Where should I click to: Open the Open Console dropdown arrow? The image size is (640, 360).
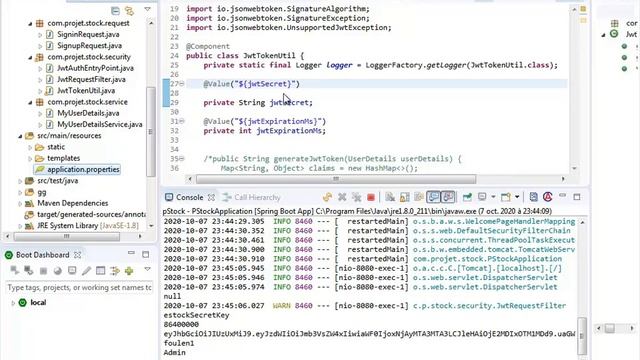pyautogui.click(x=517, y=198)
